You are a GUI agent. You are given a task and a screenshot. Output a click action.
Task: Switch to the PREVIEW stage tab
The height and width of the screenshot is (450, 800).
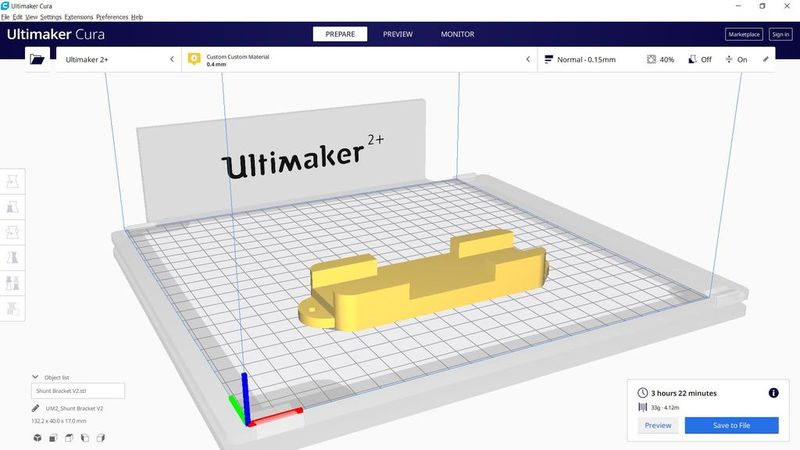[x=398, y=34]
